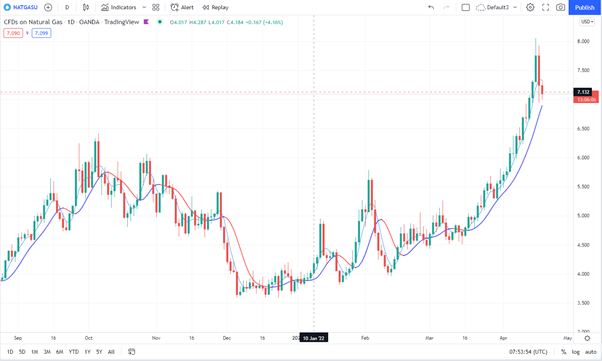The width and height of the screenshot is (602, 361).
Task: Start bar Replay mode
Action: 215,7
